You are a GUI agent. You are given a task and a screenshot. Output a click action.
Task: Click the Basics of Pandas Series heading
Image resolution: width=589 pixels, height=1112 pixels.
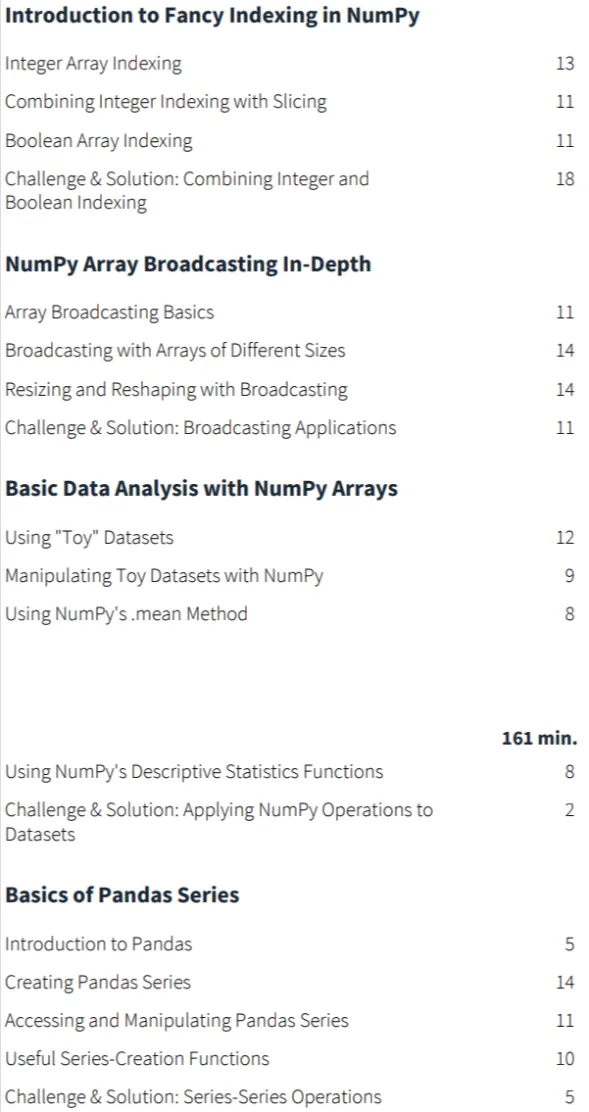[122, 895]
